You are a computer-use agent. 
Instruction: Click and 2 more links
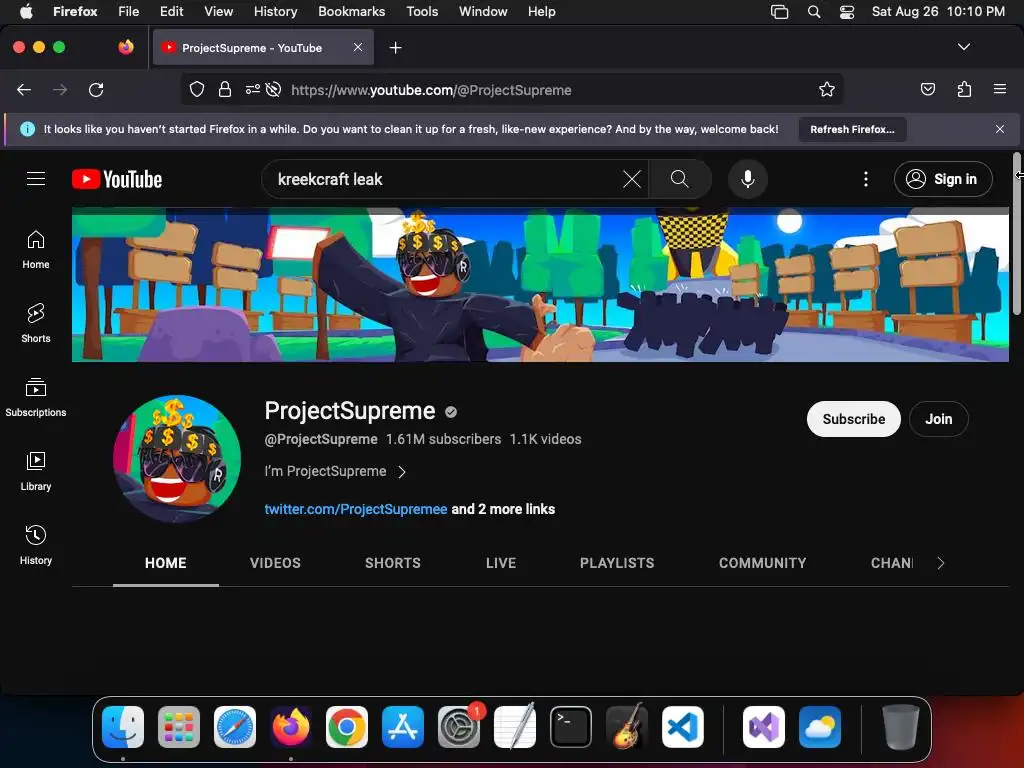point(503,509)
